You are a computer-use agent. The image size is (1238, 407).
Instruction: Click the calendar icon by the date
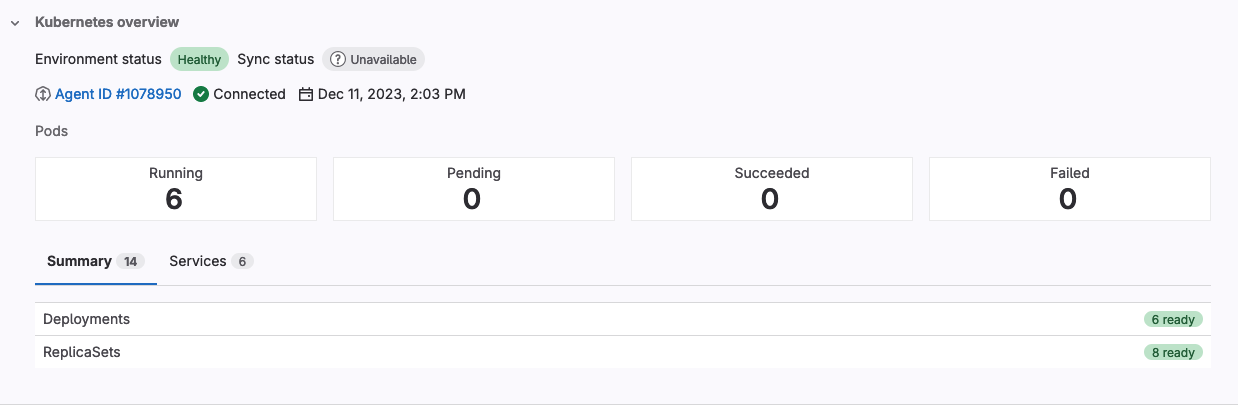click(306, 94)
